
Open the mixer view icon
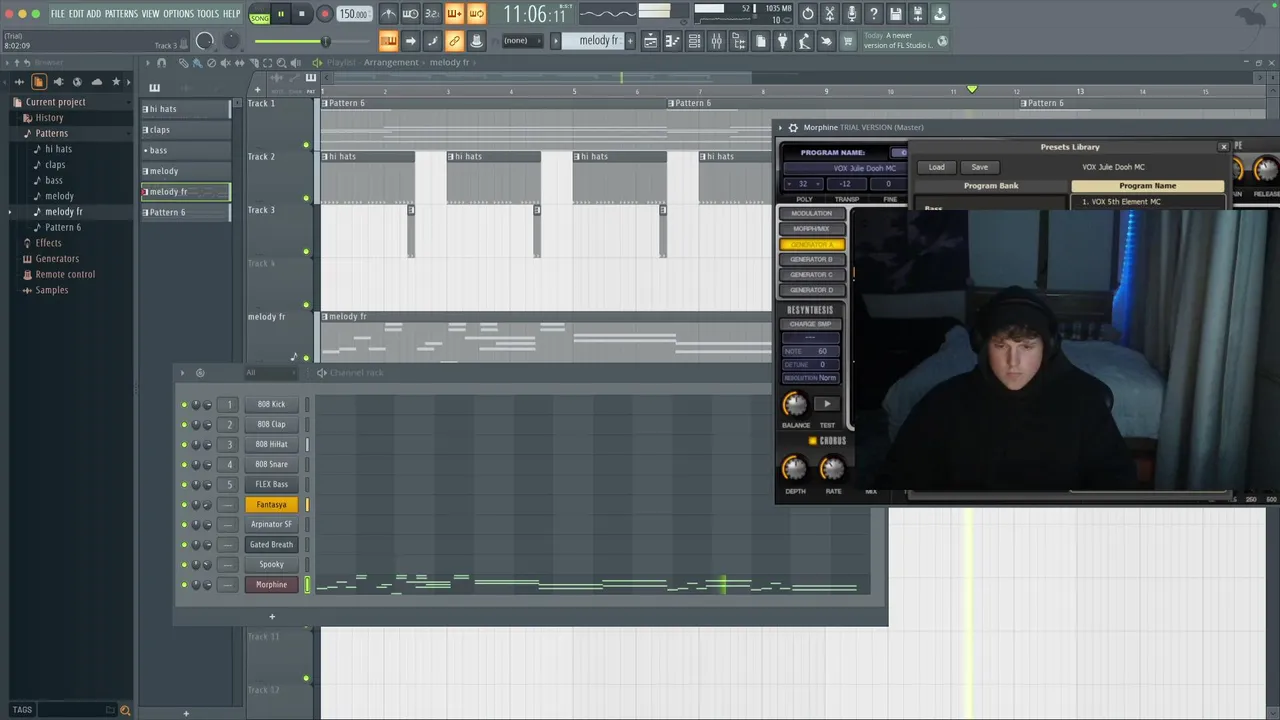716,41
